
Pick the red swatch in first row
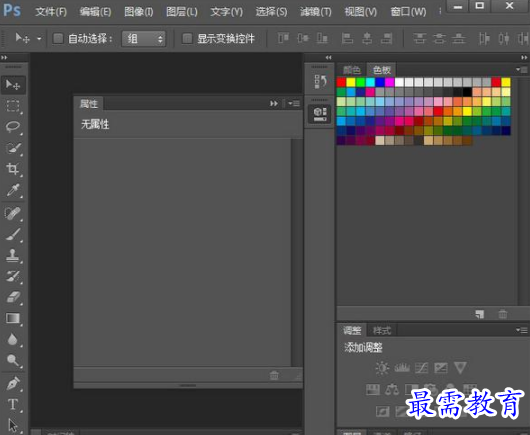341,82
